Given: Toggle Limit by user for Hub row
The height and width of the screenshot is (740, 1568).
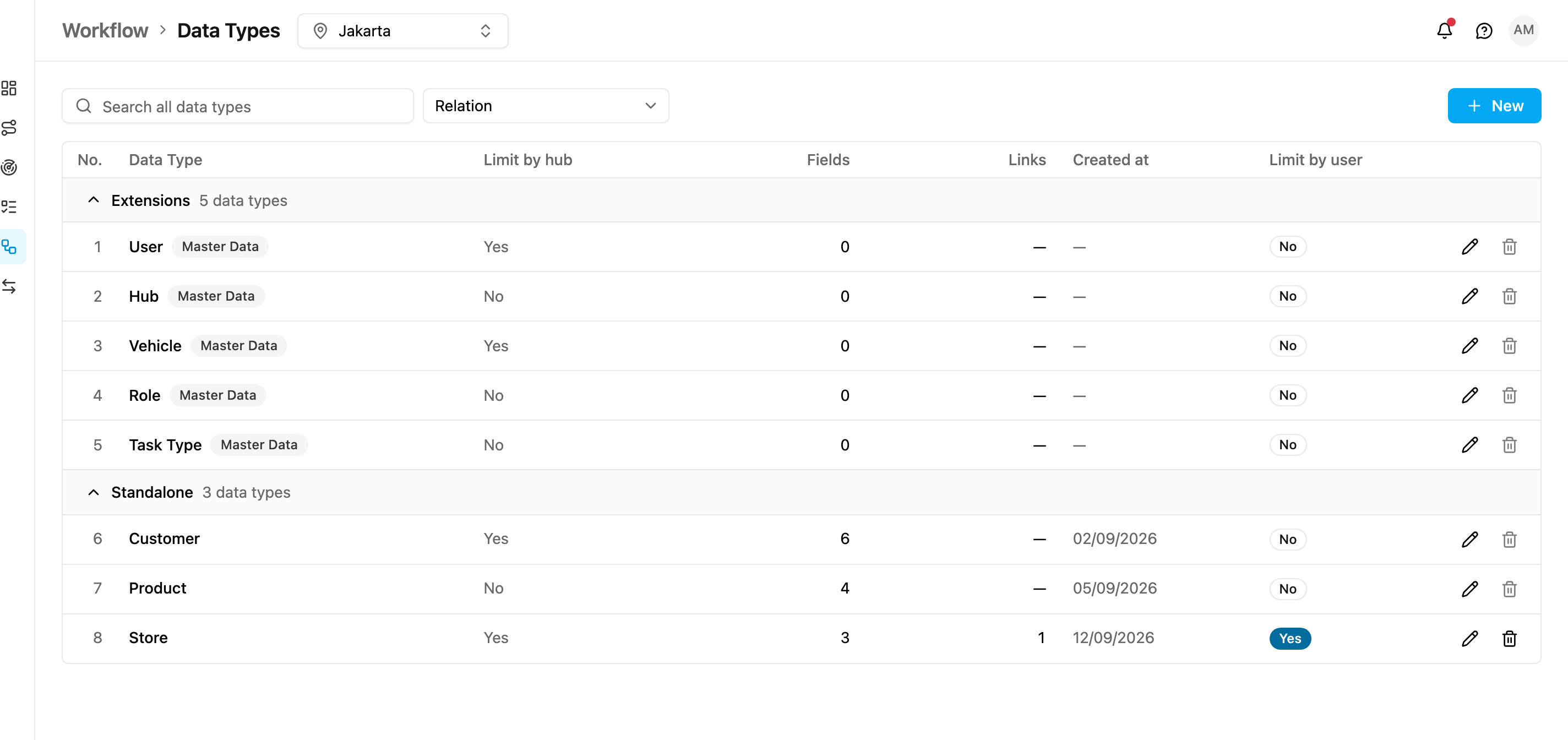Looking at the screenshot, I should point(1287,296).
